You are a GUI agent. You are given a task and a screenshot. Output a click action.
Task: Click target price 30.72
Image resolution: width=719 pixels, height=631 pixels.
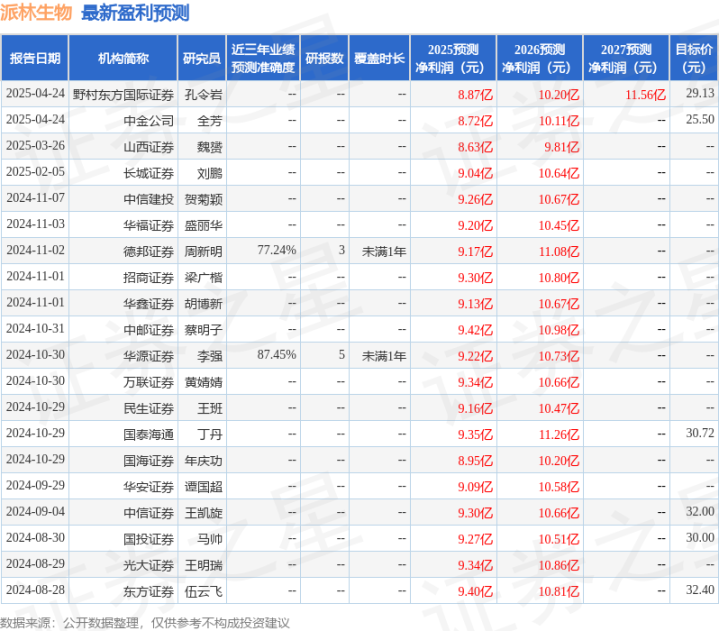(700, 433)
